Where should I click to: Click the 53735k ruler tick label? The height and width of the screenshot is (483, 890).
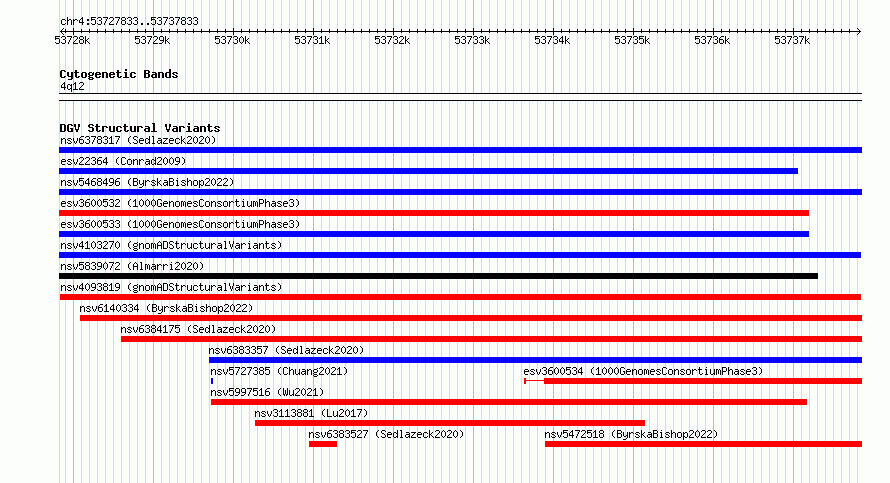tap(632, 40)
